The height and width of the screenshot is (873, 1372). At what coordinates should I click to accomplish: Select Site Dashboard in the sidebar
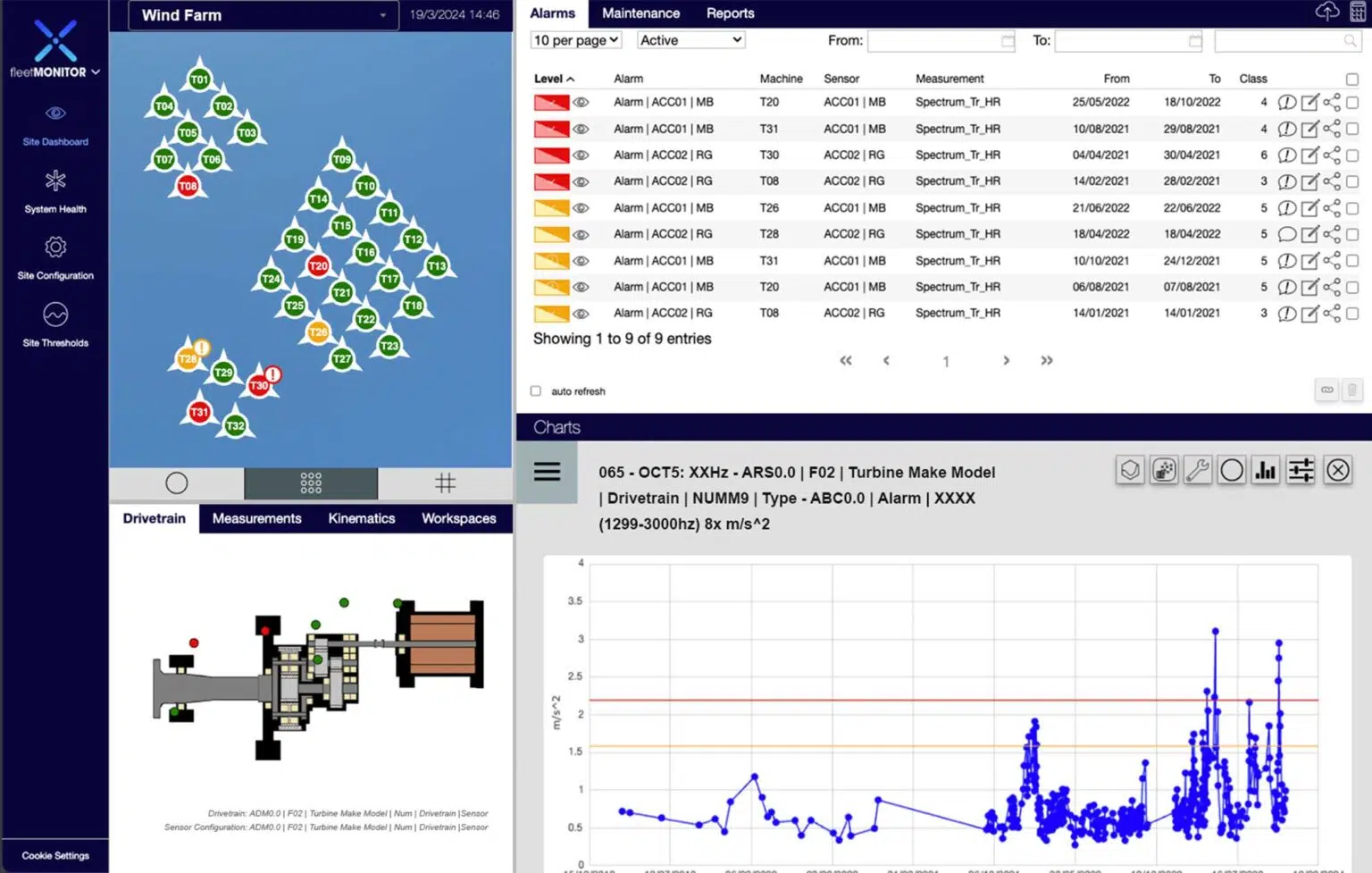[x=55, y=125]
